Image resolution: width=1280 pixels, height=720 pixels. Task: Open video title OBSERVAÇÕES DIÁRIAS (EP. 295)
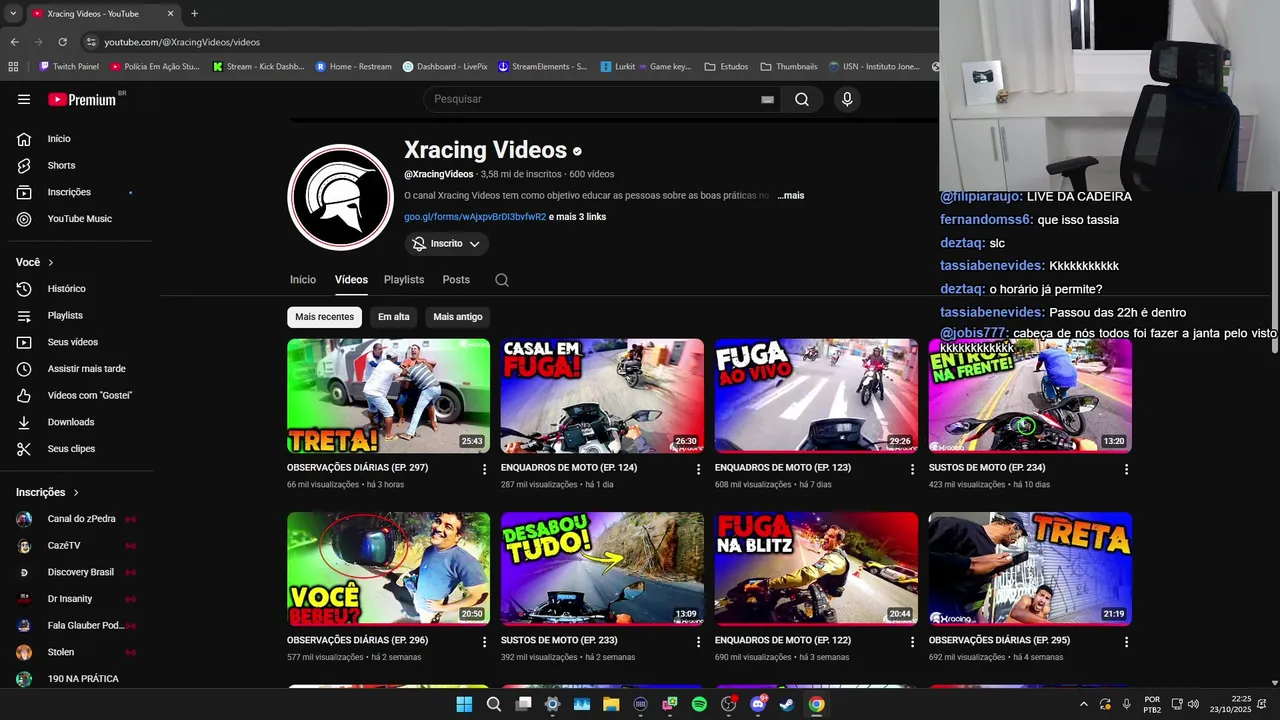coord(999,640)
